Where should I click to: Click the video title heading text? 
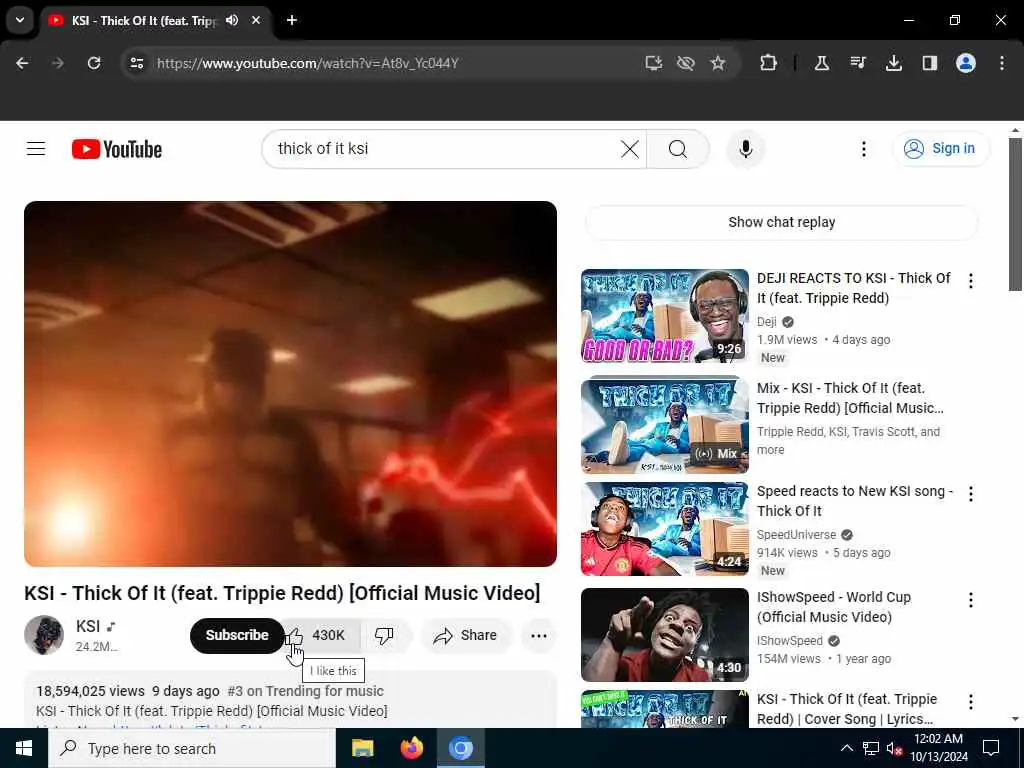[x=282, y=593]
